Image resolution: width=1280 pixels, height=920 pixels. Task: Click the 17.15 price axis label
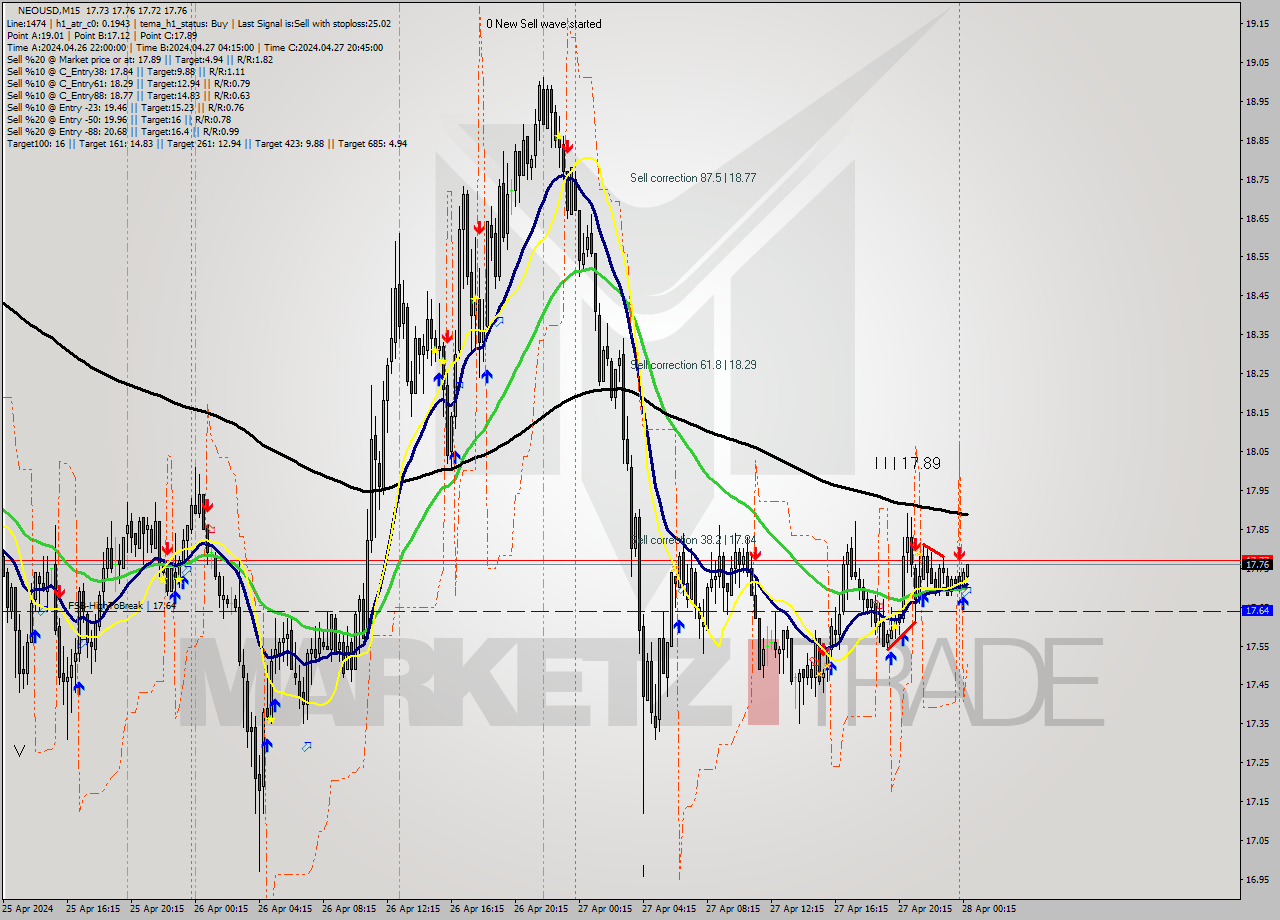point(1257,802)
